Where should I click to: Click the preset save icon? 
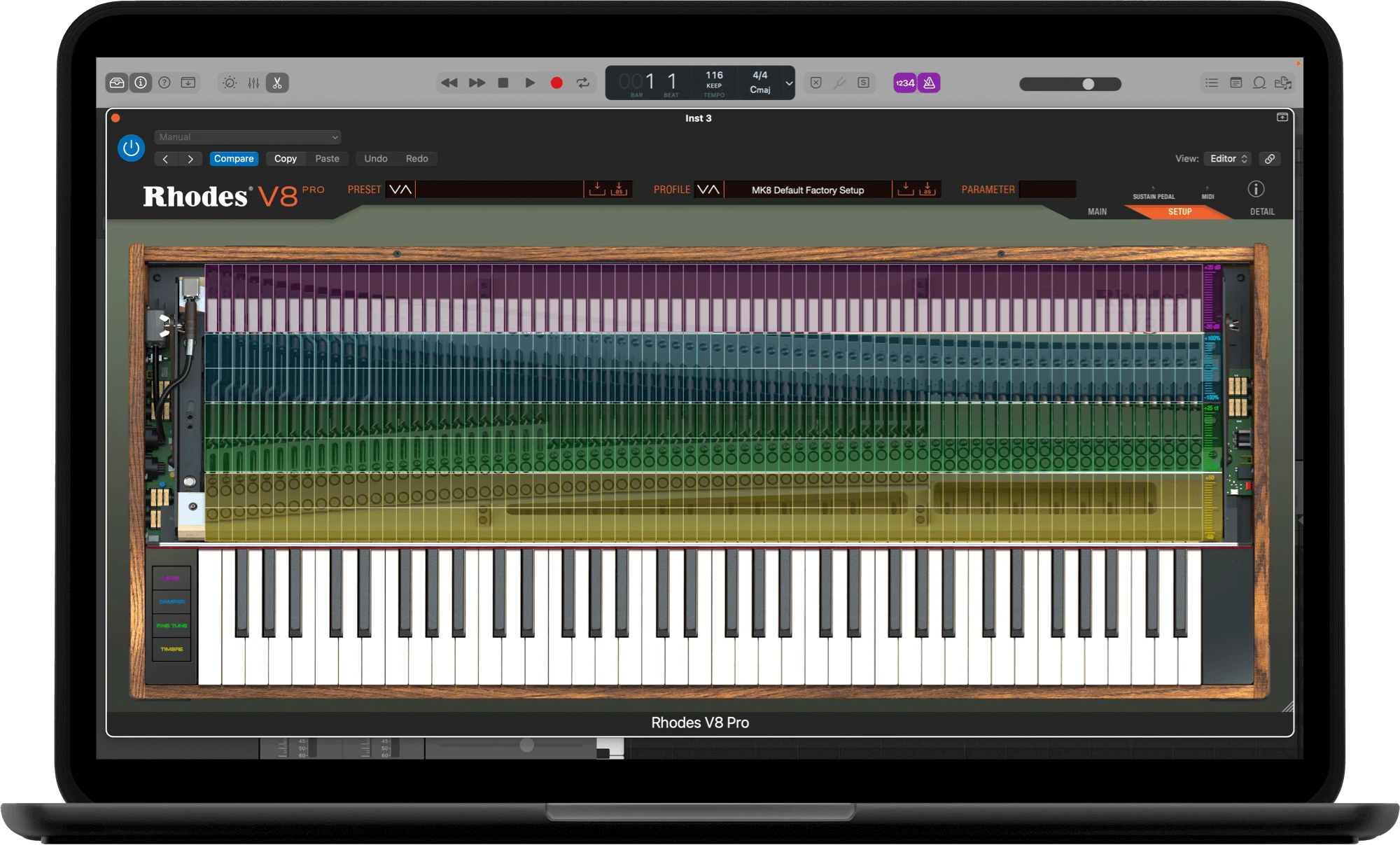(596, 189)
